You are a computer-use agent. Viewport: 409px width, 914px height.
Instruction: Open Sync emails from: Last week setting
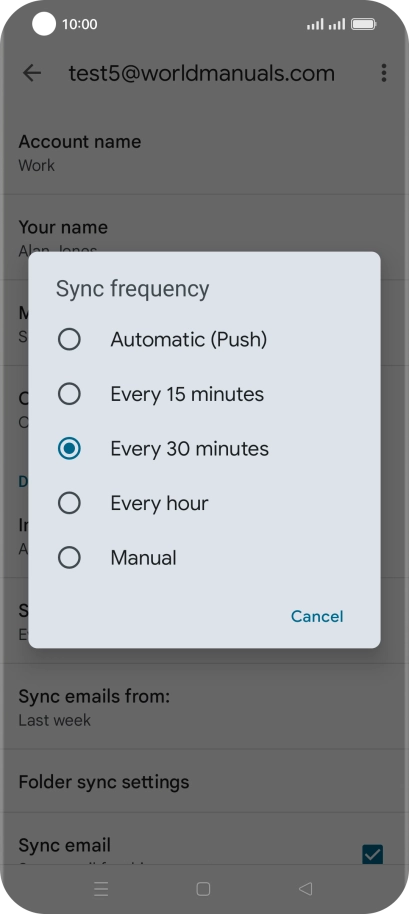point(204,707)
